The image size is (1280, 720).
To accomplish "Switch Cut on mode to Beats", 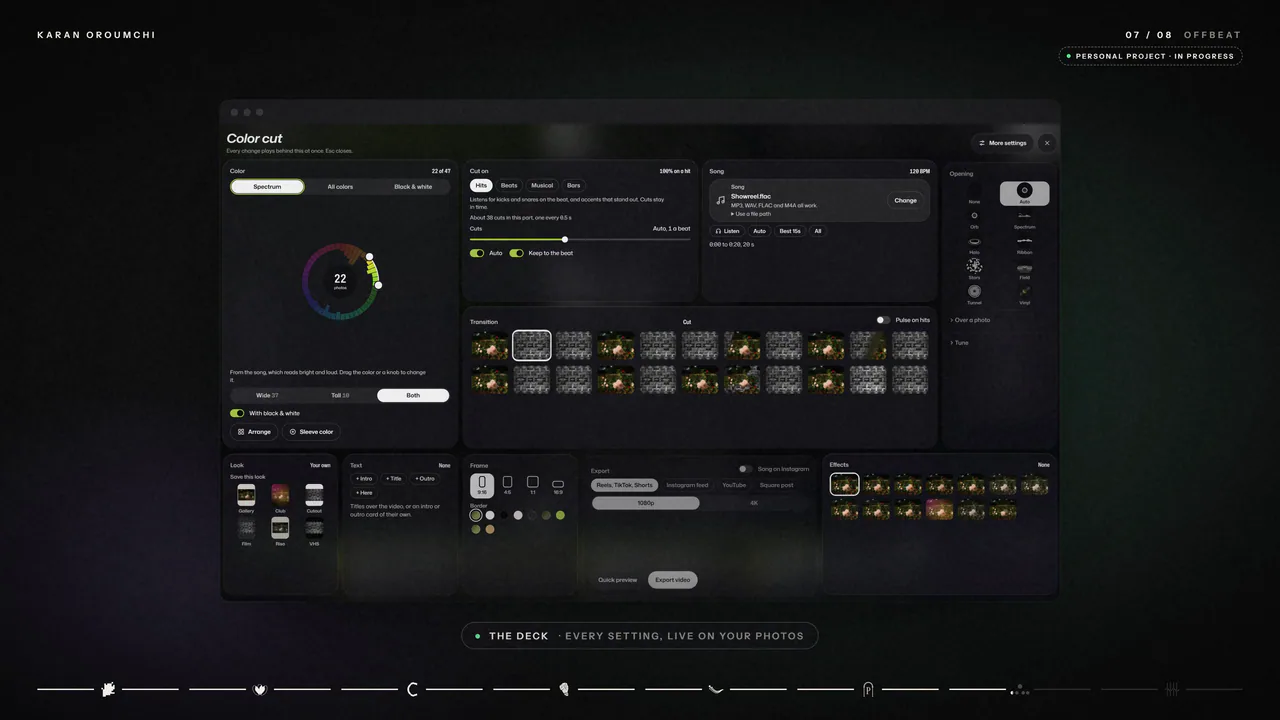I will pyautogui.click(x=509, y=185).
